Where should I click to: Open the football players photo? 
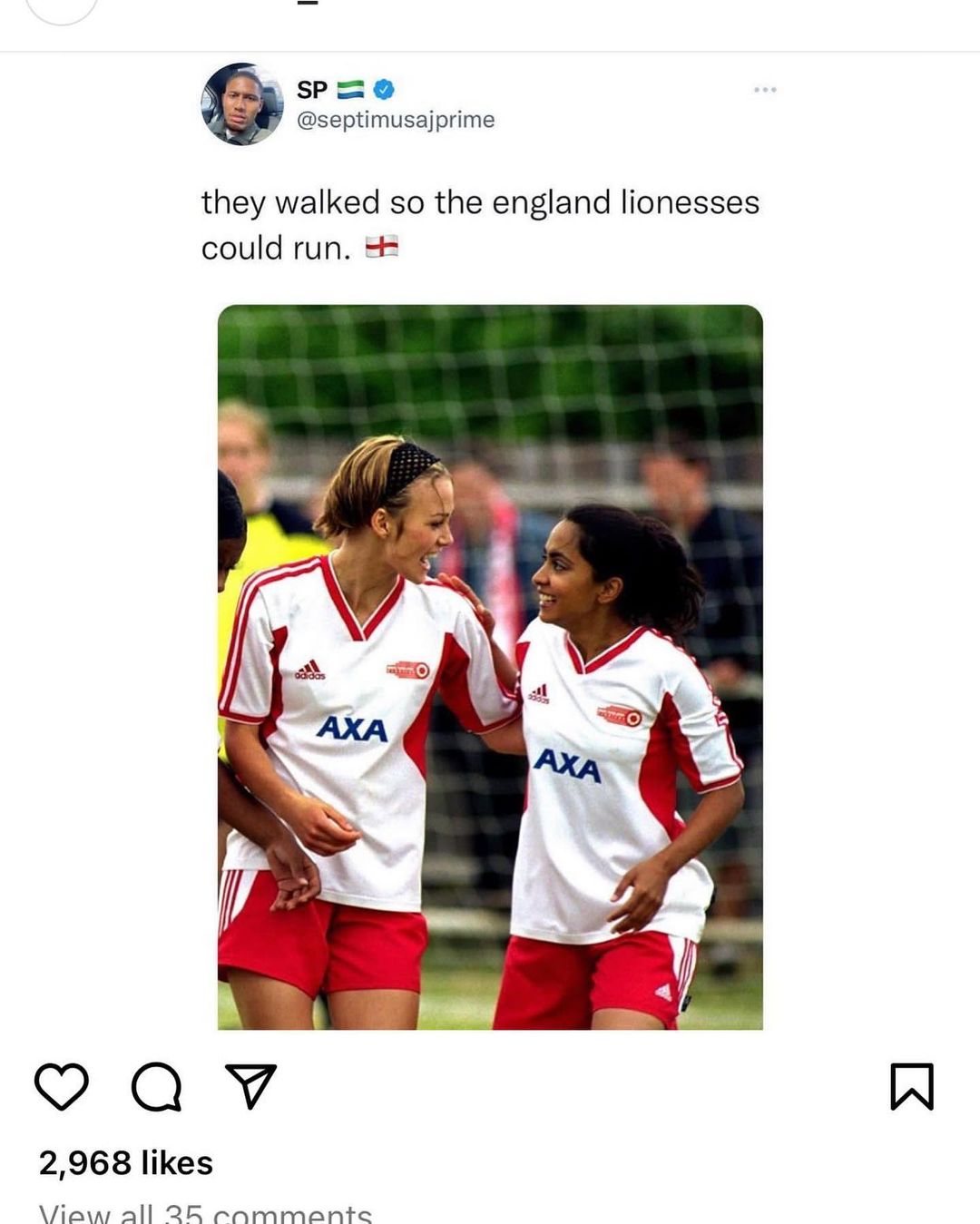click(490, 667)
